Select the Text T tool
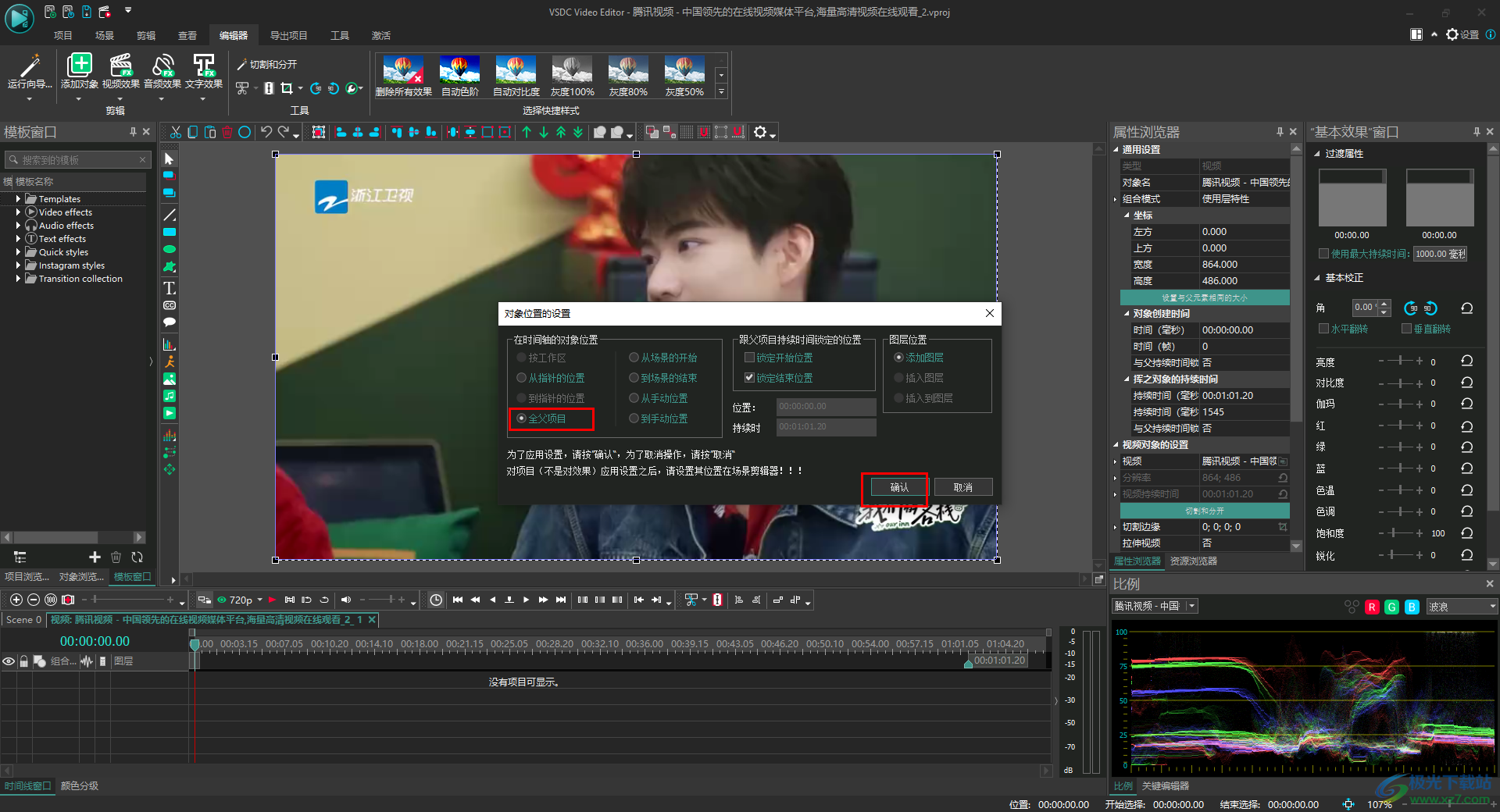1500x812 pixels. 169,288
